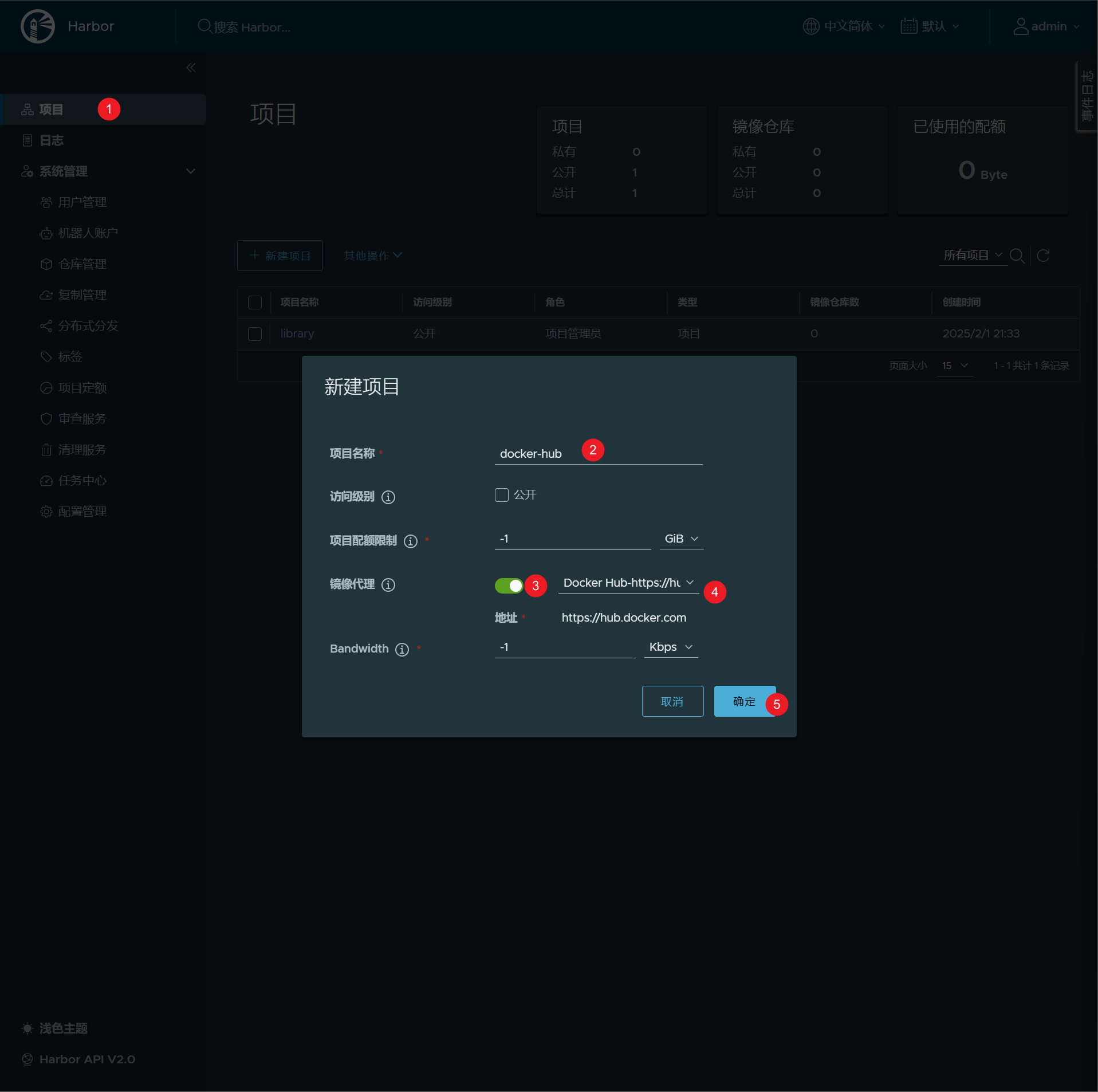Open the 中文简体 language dropdown

(844, 26)
